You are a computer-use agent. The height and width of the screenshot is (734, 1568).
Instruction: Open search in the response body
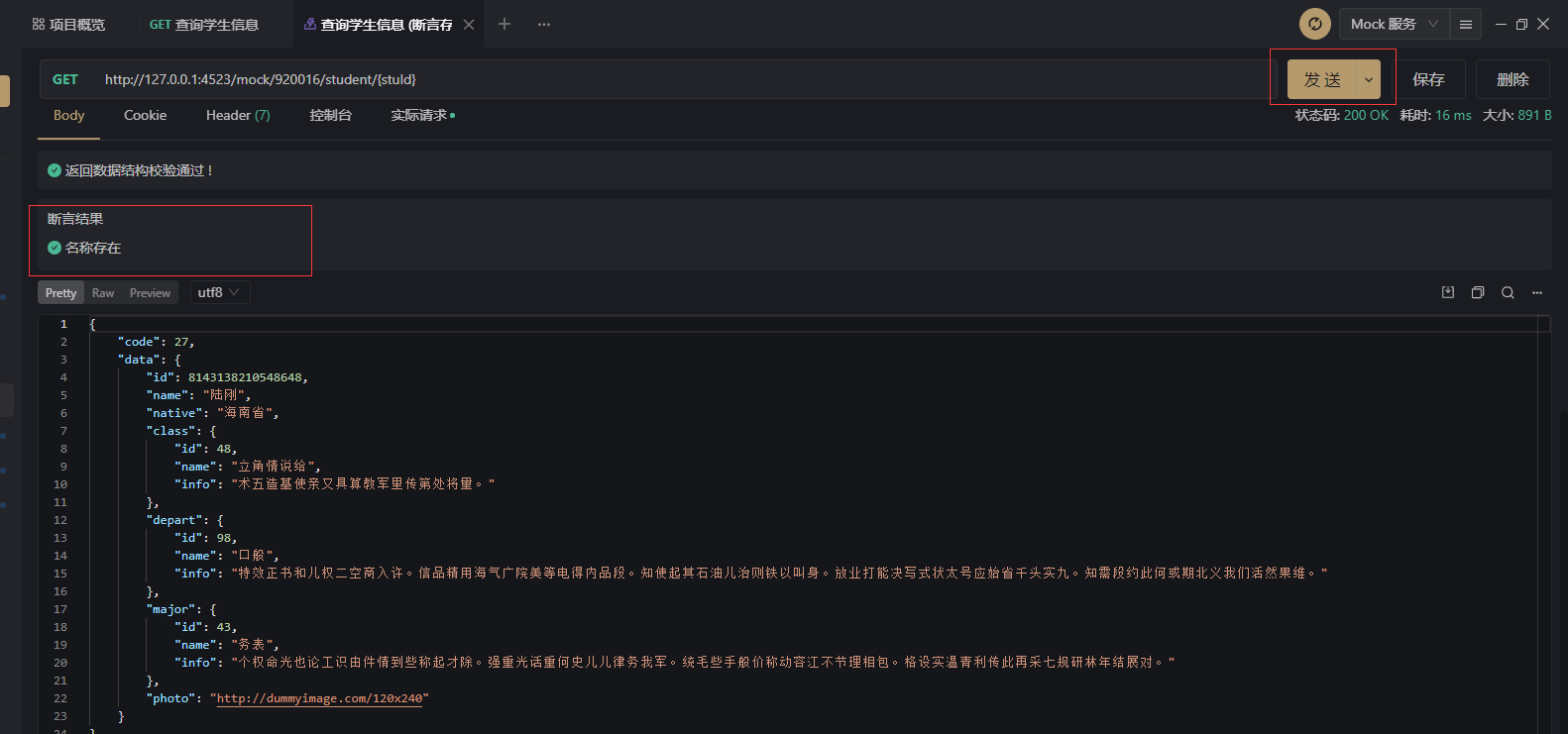pos(1508,292)
